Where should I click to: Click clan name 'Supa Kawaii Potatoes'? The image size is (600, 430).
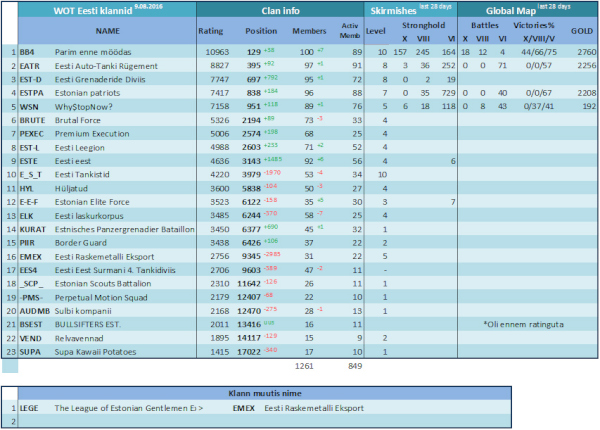click(95, 352)
